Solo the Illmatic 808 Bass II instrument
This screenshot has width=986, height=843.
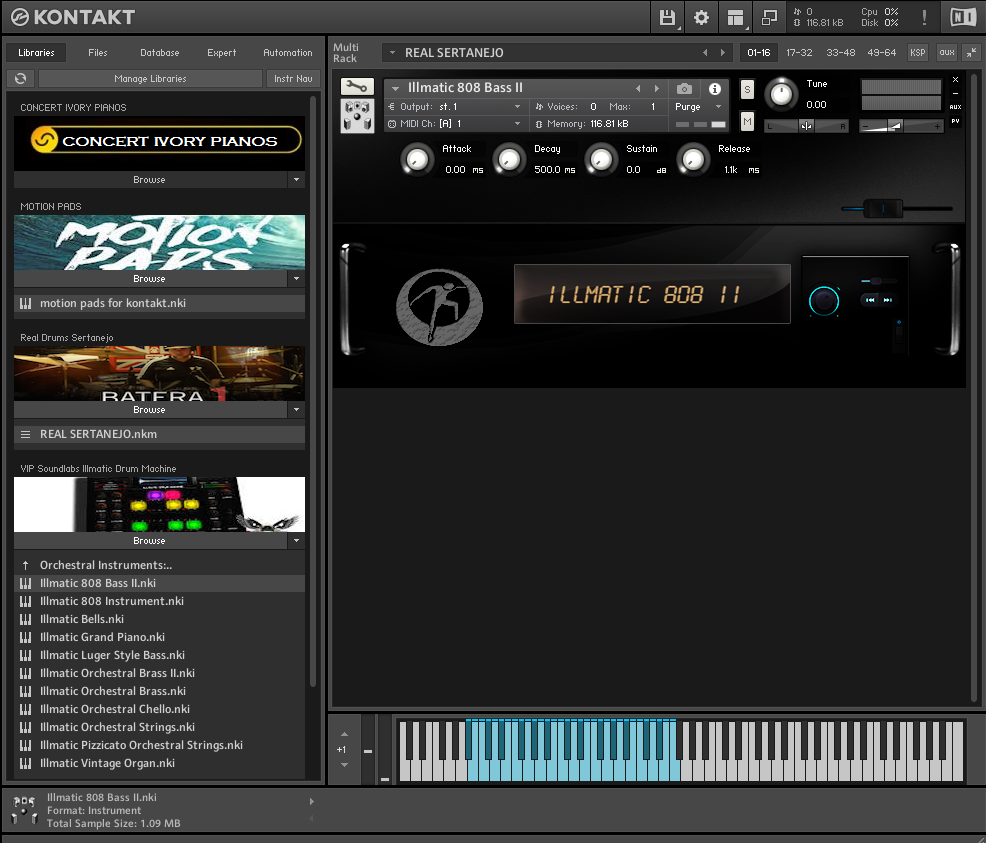pyautogui.click(x=747, y=89)
